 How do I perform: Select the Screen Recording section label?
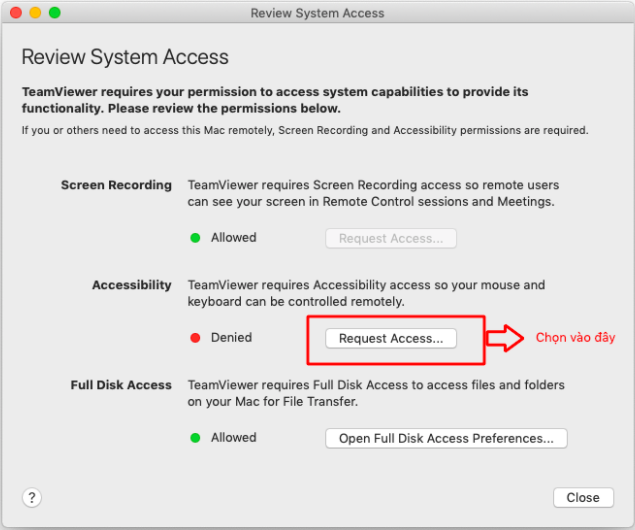[116, 185]
